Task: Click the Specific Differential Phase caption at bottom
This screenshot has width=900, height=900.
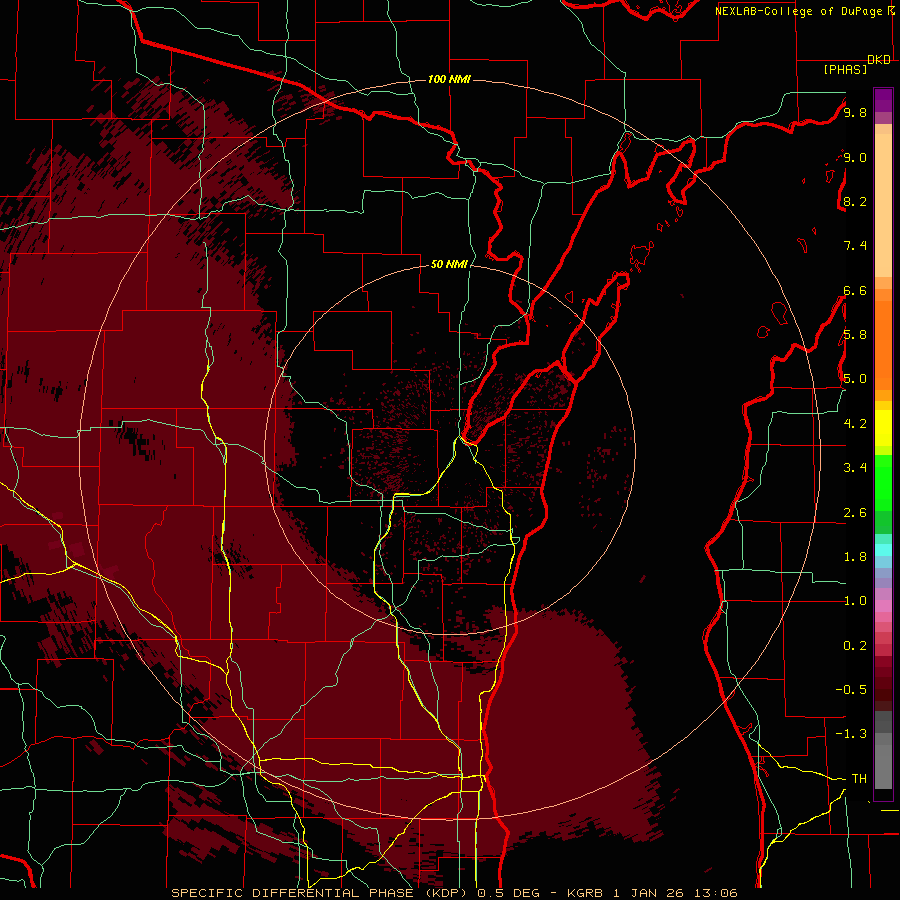Action: click(x=454, y=893)
